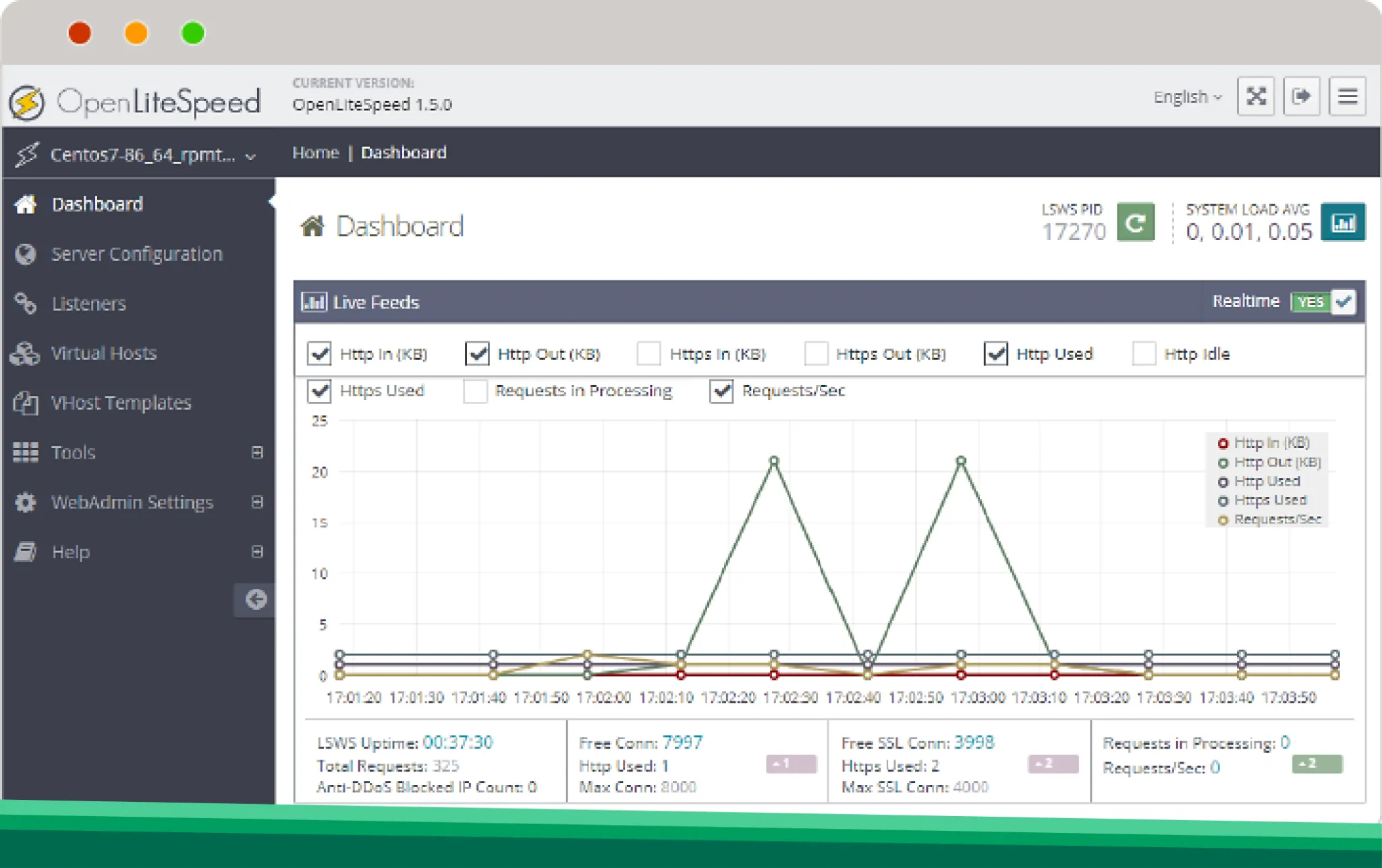1382x868 pixels.
Task: Click the VHost Templates clipboard icon
Action: pyautogui.click(x=26, y=403)
